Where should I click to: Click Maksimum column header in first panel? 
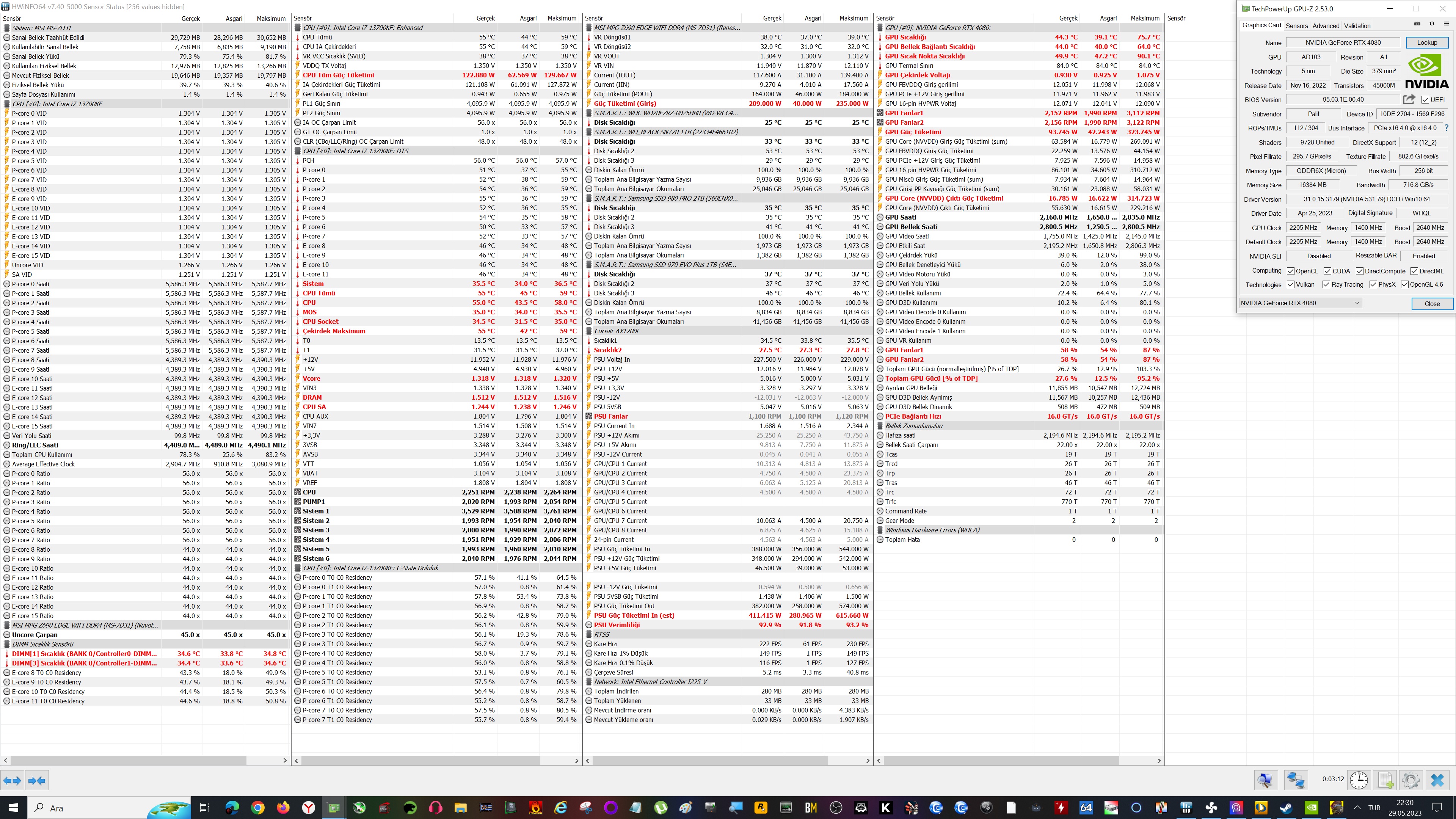271,18
